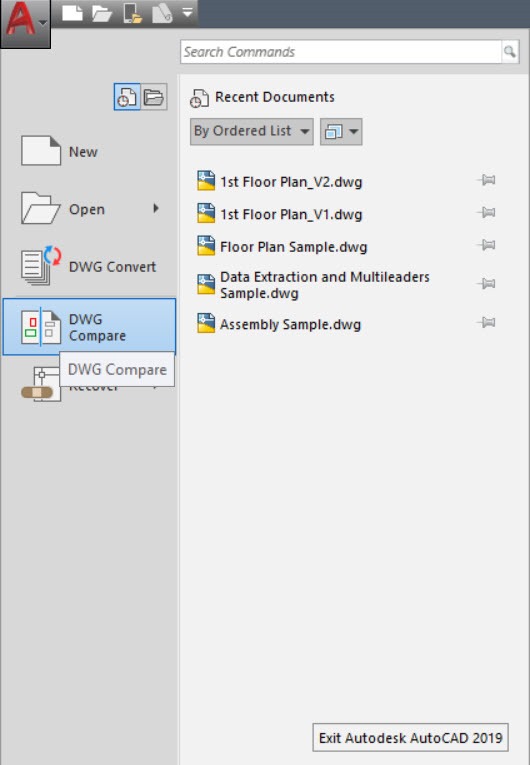Expand the Open submenu arrow

click(x=156, y=209)
